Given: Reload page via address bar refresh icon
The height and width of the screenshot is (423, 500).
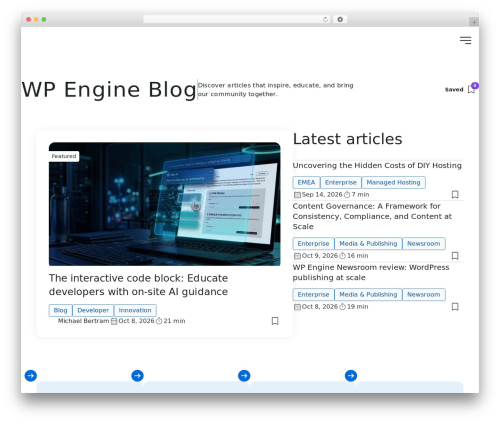Looking at the screenshot, I should (325, 20).
